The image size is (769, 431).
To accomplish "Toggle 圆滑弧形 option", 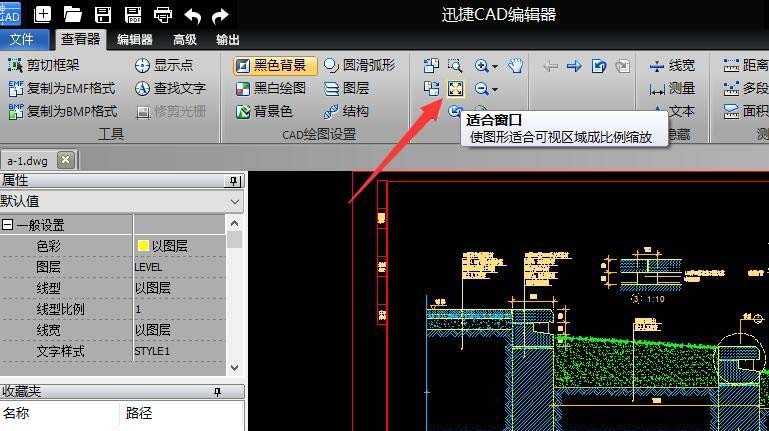I will 359,65.
